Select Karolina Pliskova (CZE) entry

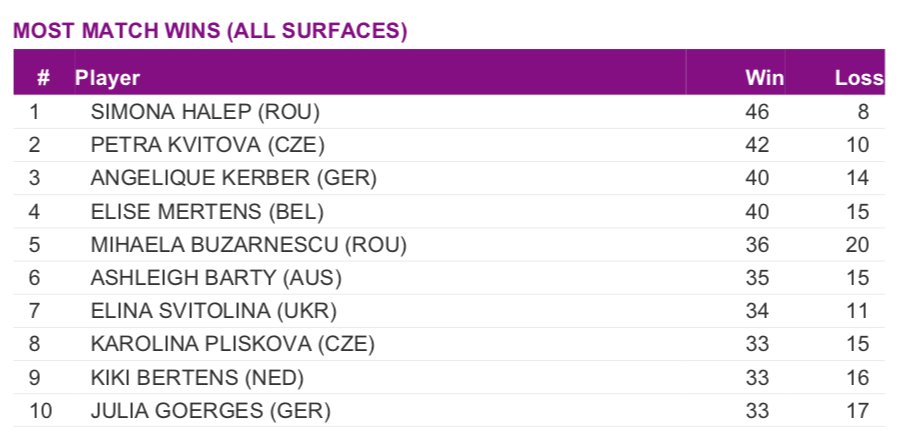(232, 344)
